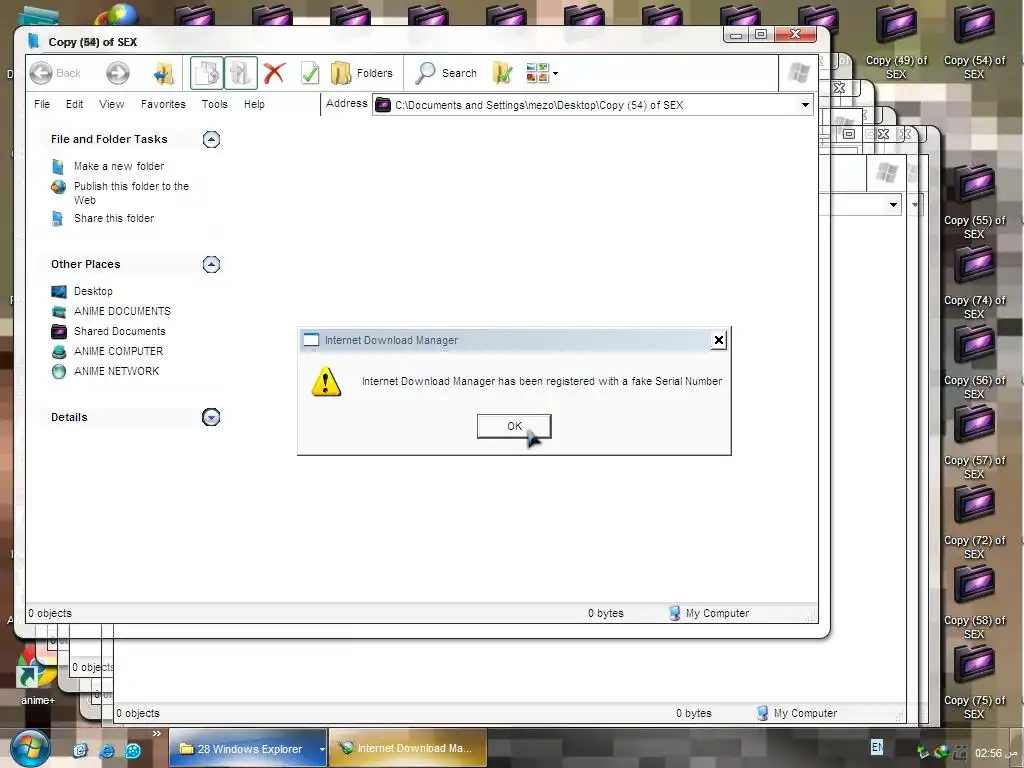
Task: Go to Desktop in Other Places
Action: tap(93, 291)
